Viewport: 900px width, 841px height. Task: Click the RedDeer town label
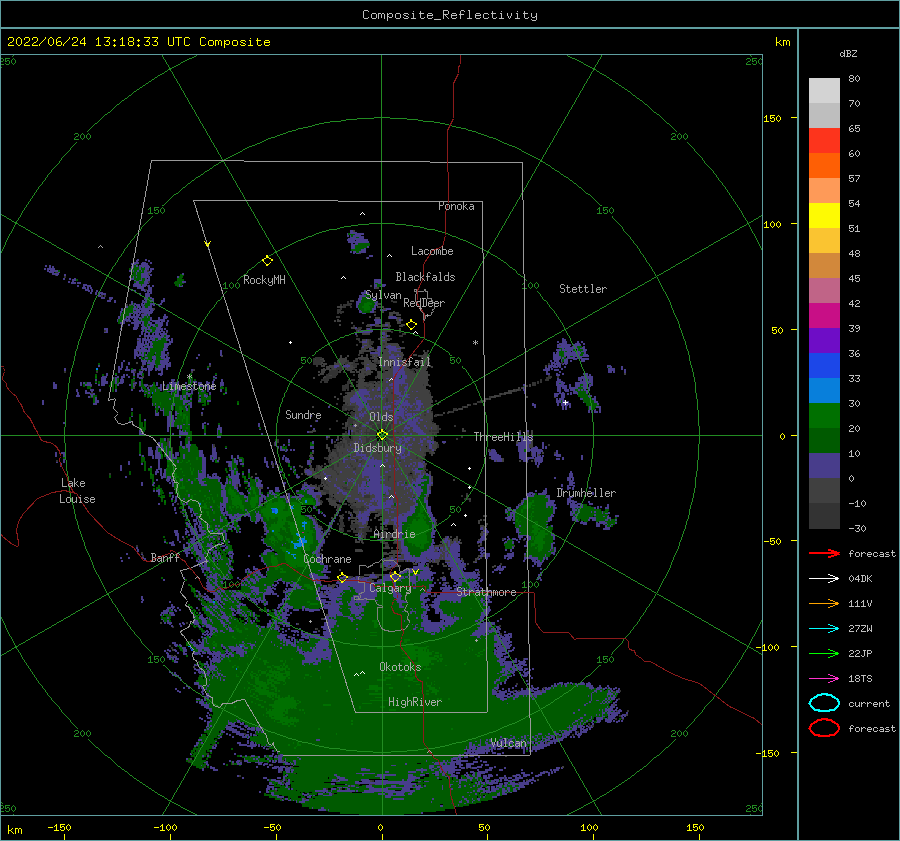pyautogui.click(x=424, y=303)
